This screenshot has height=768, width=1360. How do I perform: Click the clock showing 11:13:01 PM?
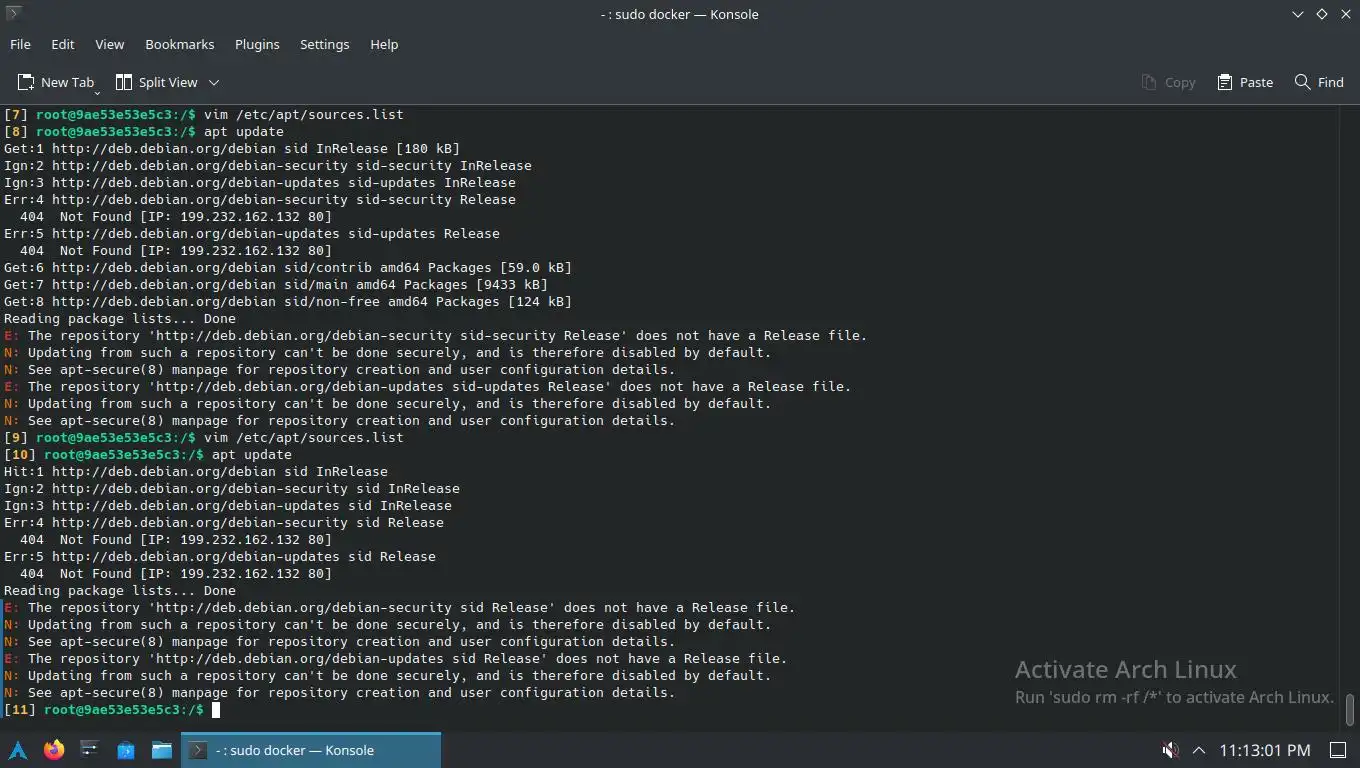[x=1264, y=750]
